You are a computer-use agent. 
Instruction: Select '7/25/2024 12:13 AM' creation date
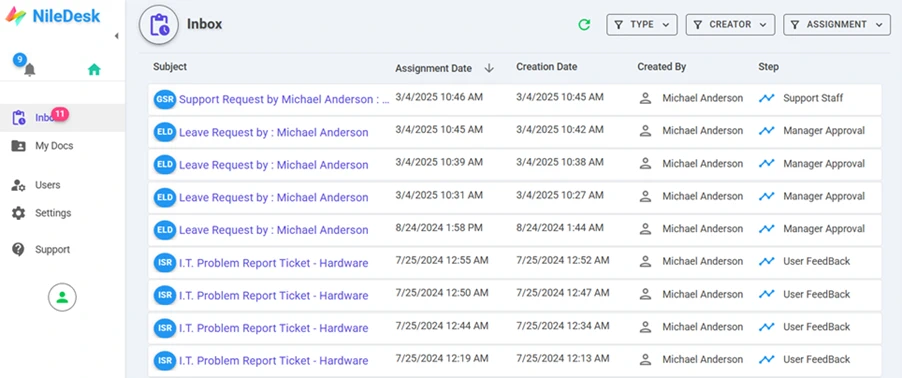point(563,358)
